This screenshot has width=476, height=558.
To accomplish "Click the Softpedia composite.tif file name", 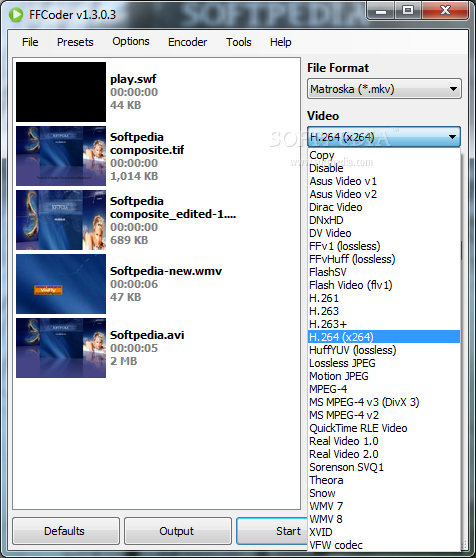I will [147, 143].
